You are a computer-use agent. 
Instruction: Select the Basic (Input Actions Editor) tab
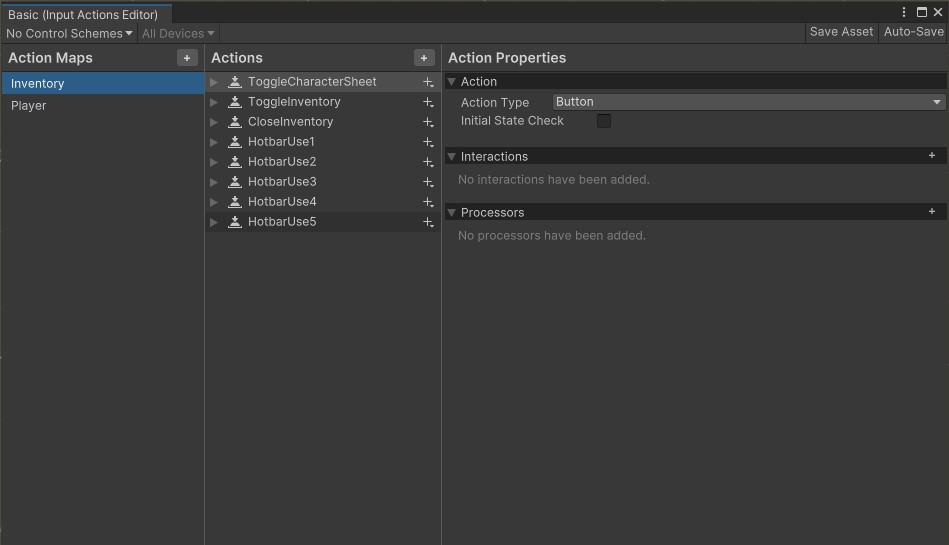click(x=83, y=15)
